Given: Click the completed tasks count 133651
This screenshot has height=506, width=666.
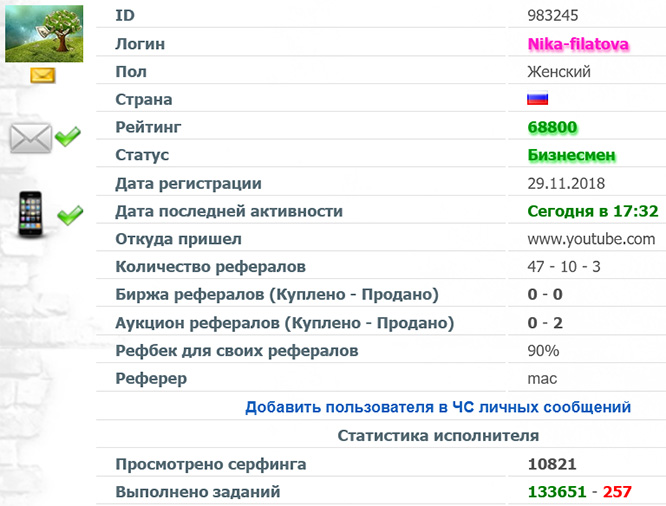Looking at the screenshot, I should click(558, 491).
